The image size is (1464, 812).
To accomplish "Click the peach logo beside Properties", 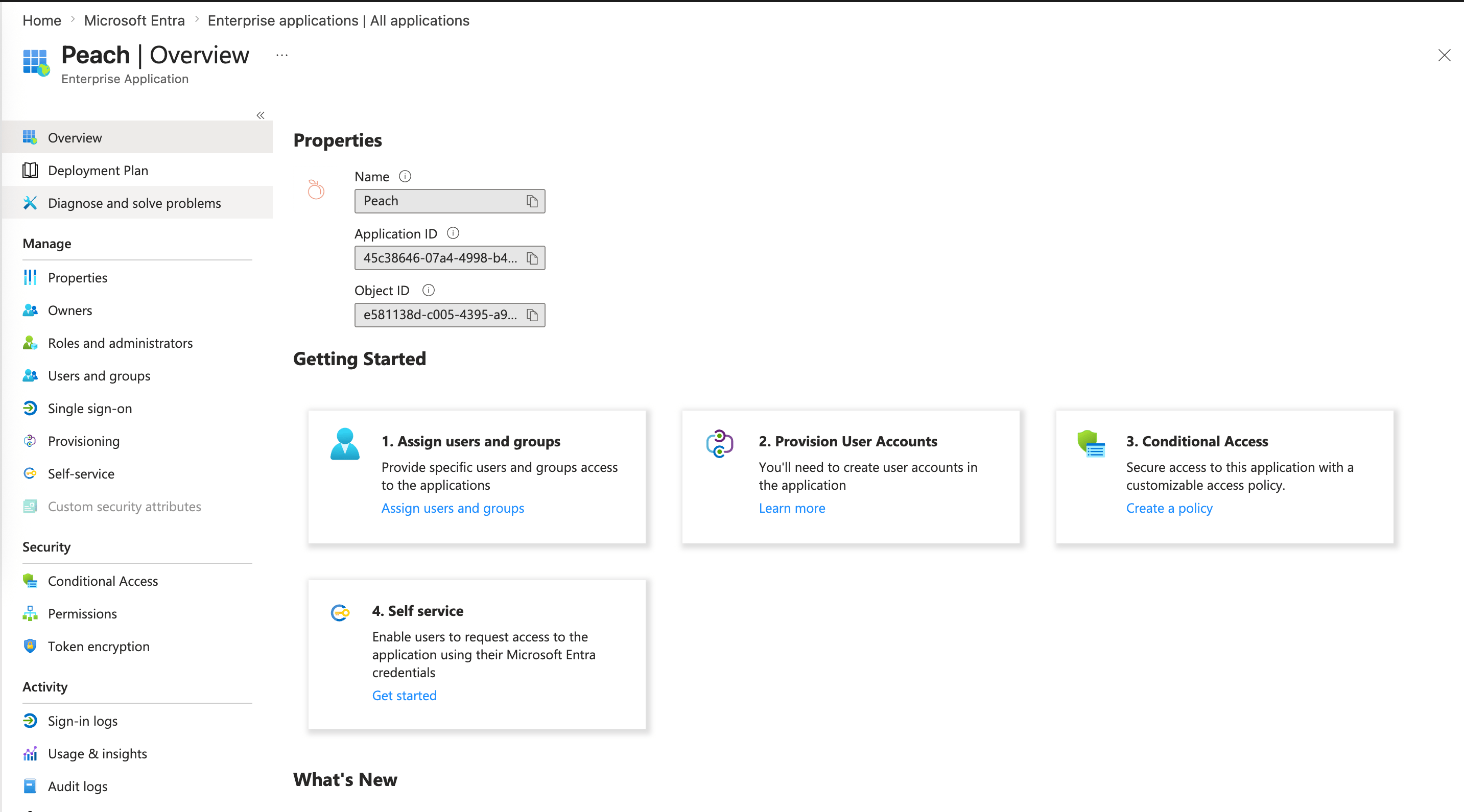I will [x=316, y=189].
